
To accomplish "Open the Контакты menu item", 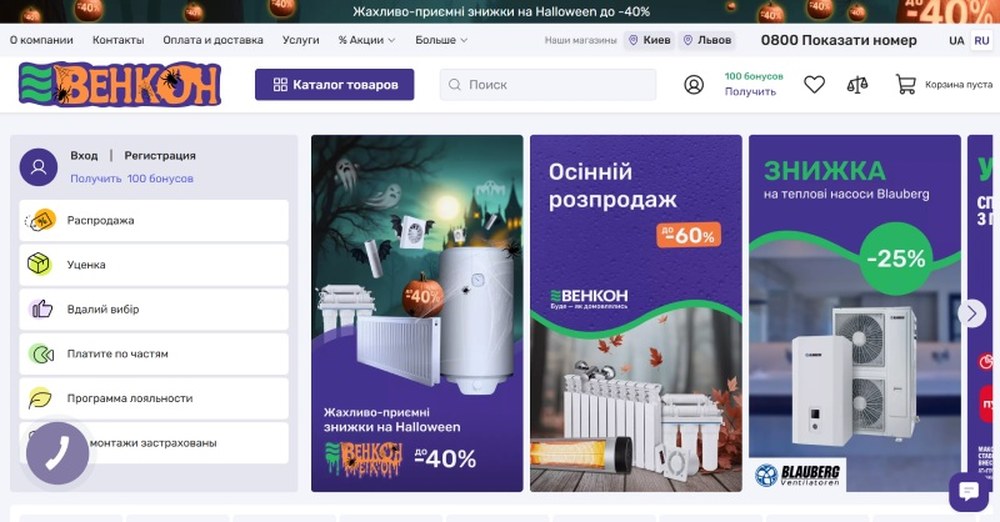I will 118,40.
